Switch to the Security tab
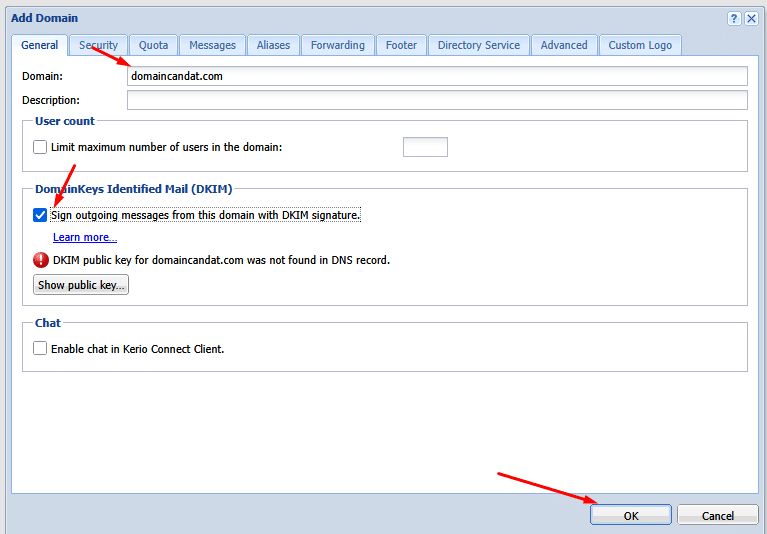 [99, 45]
